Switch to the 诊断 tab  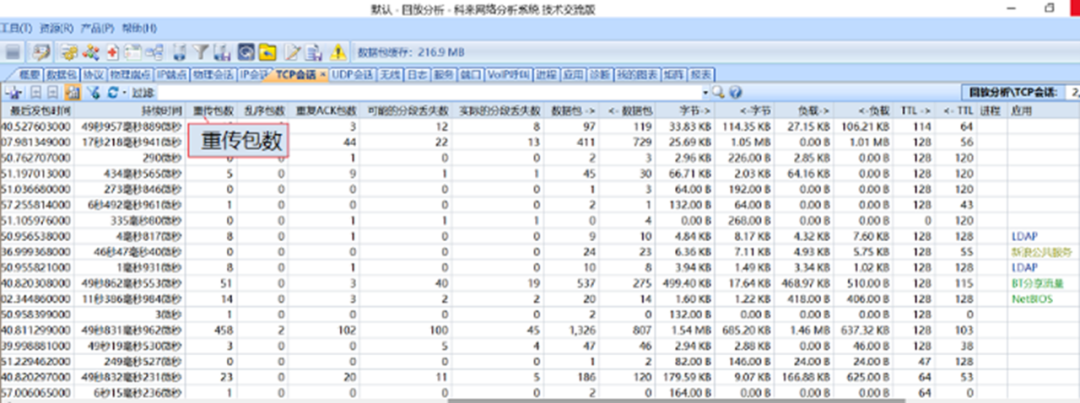click(x=599, y=74)
